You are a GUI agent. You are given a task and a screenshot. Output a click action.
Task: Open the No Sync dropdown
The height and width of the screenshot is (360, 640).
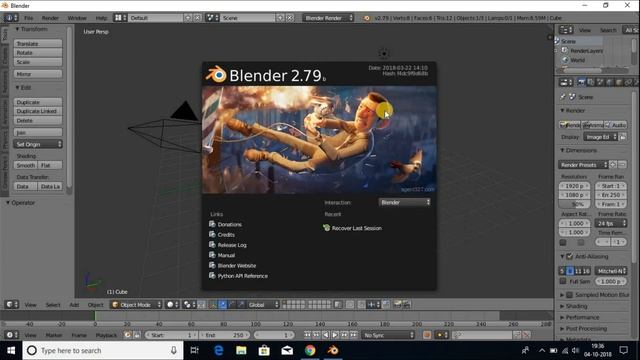coord(388,335)
